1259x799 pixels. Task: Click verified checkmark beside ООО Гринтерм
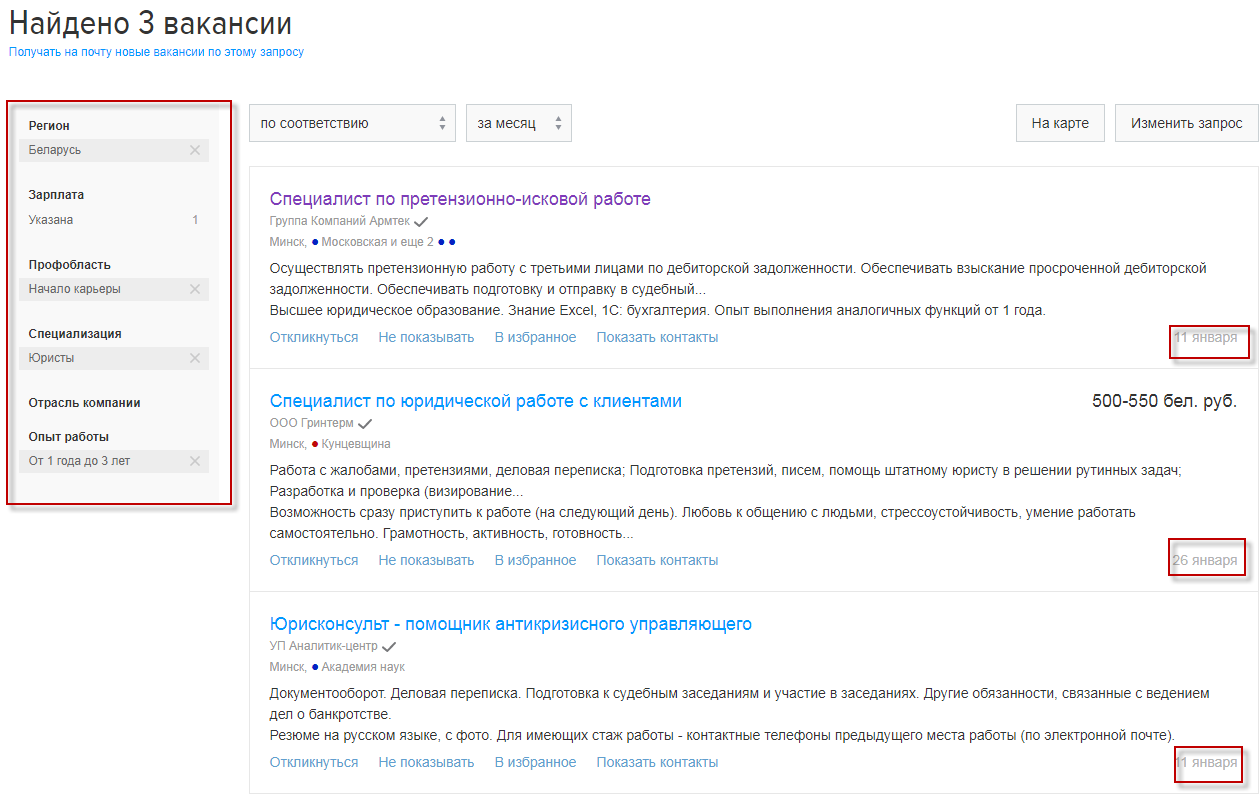tap(365, 424)
